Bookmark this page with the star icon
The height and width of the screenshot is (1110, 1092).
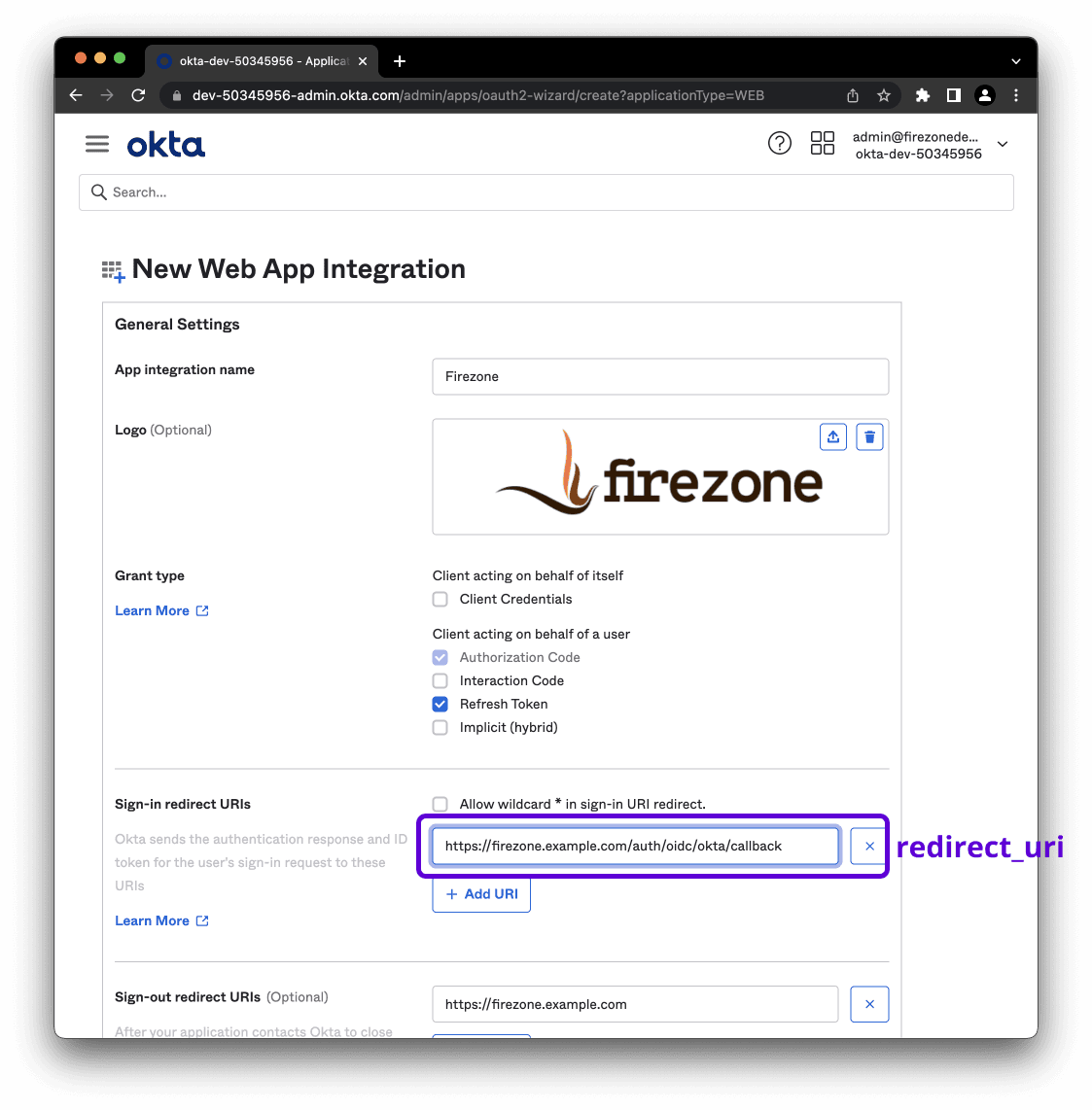coord(884,95)
